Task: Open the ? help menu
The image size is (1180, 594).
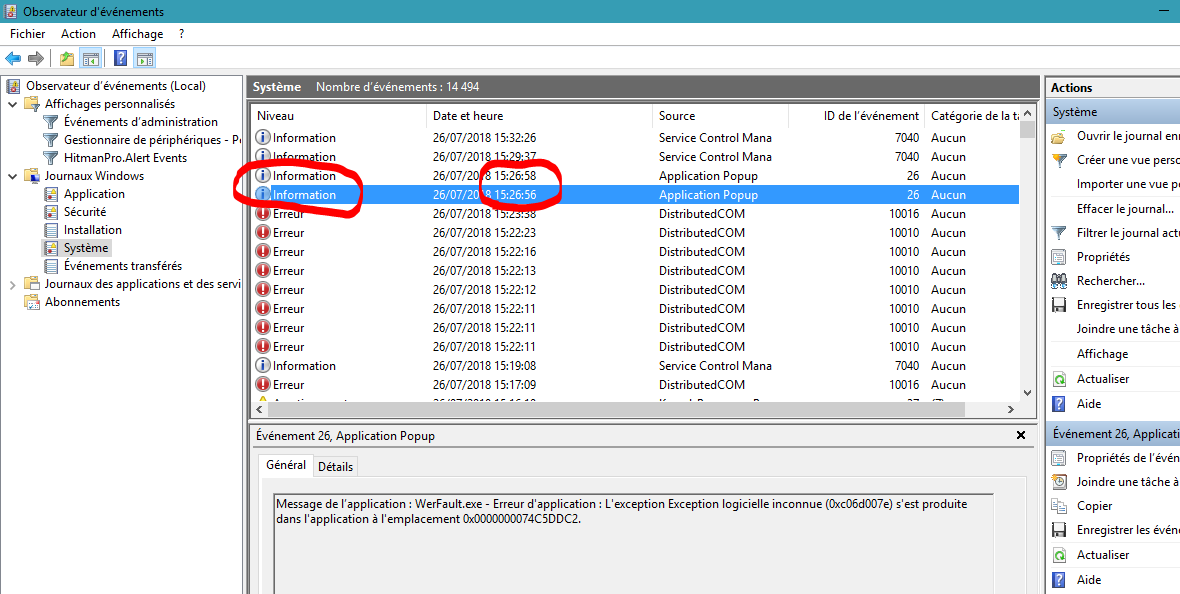Action: pos(181,34)
